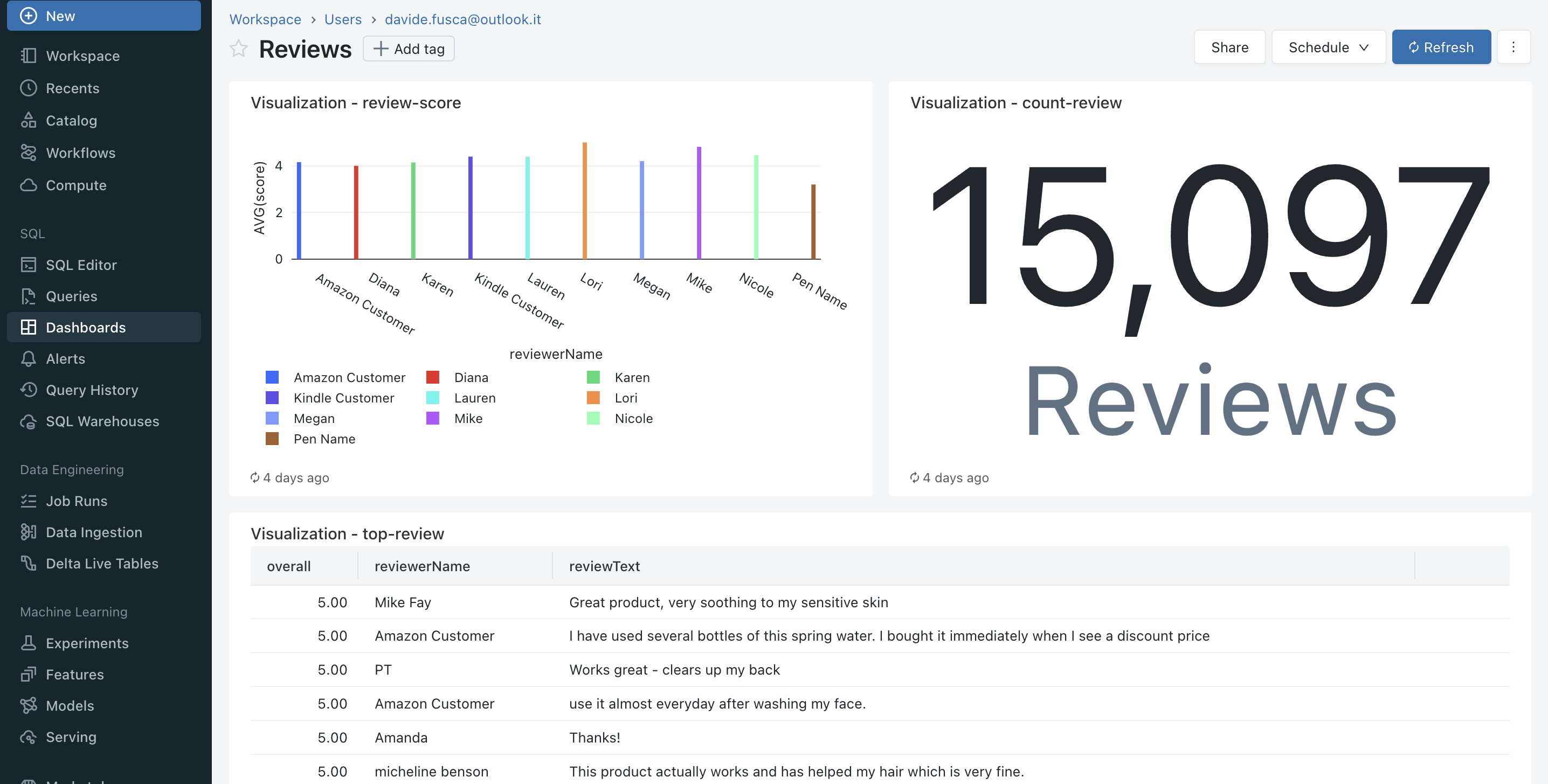
Task: Open the Alerts bell icon
Action: (x=28, y=359)
